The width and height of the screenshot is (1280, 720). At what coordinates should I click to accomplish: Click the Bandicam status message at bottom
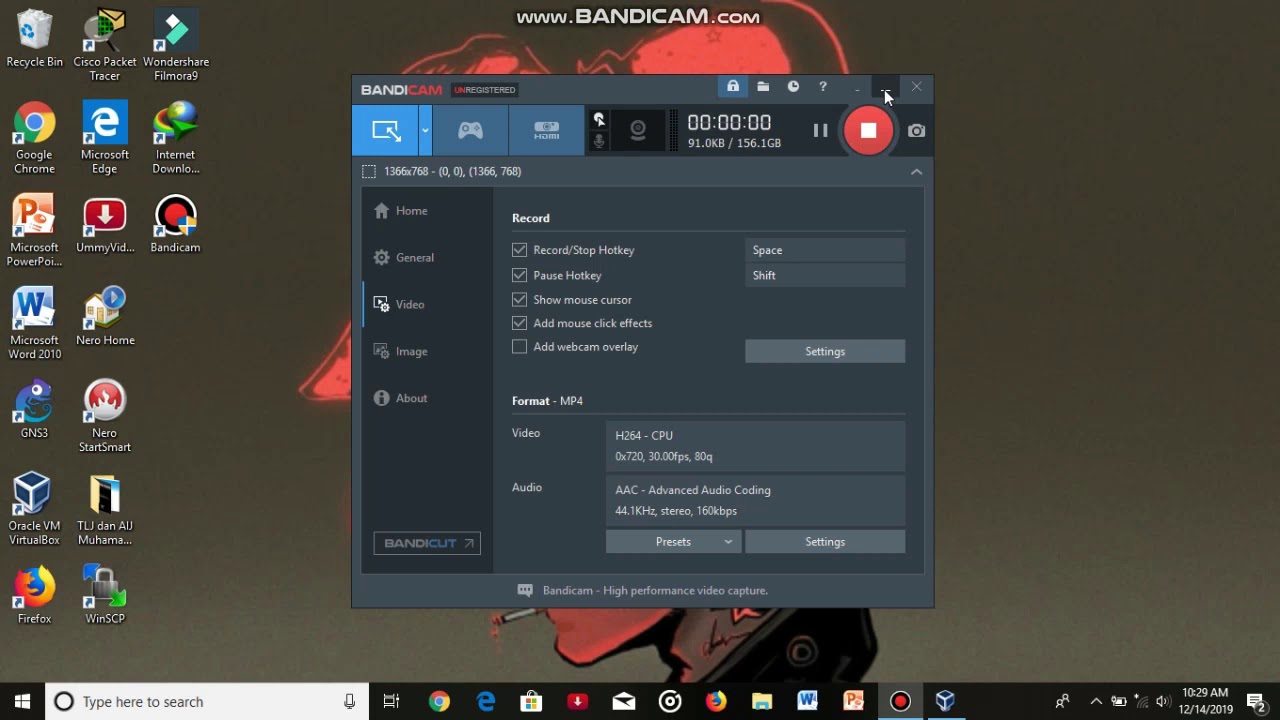[x=643, y=591]
